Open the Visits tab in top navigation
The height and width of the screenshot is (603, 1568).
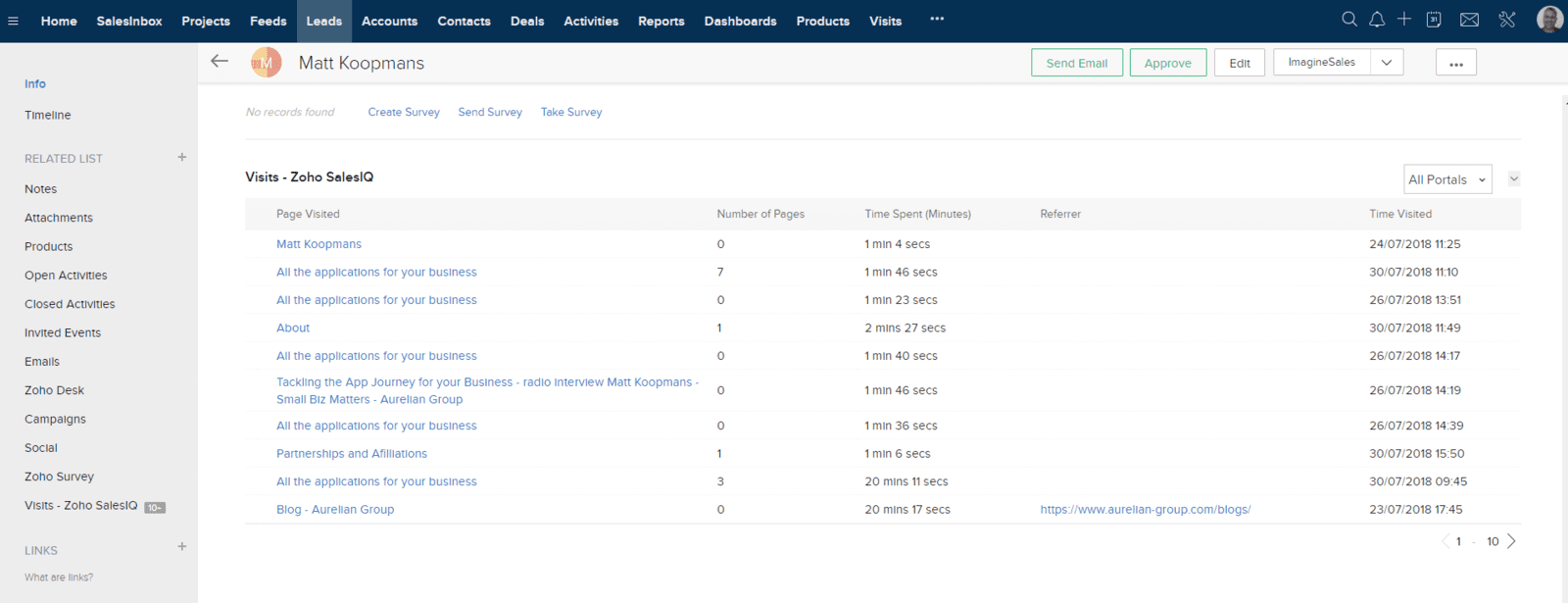click(x=885, y=21)
